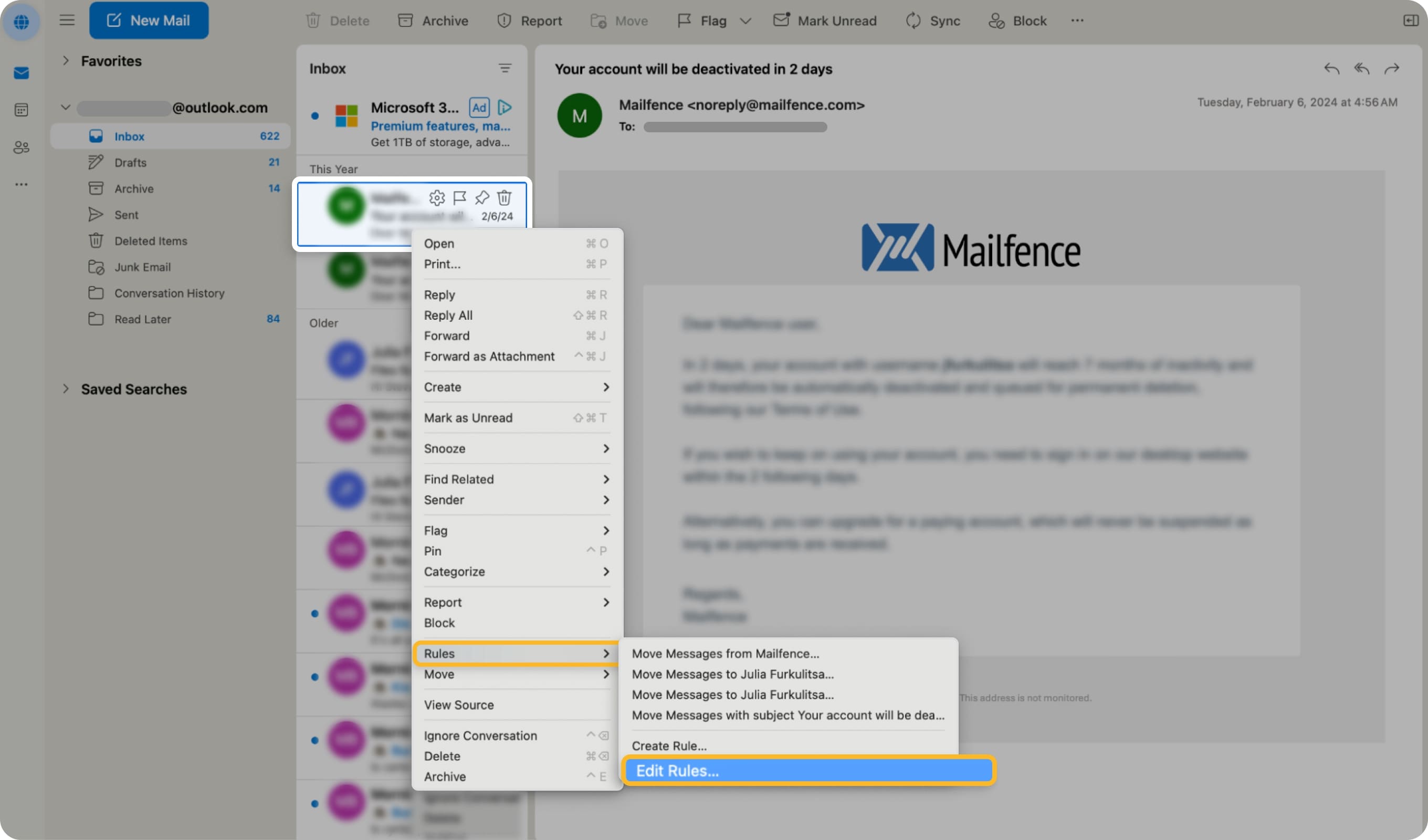Viewport: 1428px width, 840px height.
Task: Open the Flag dropdown chevron in toolbar
Action: click(x=745, y=21)
